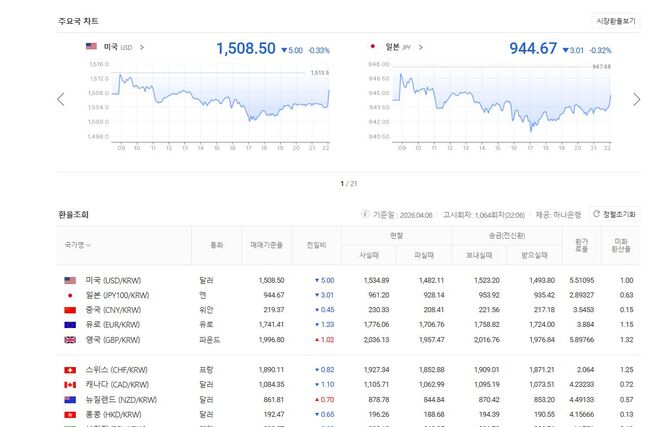Image resolution: width=650 pixels, height=427 pixels.
Task: Click the Canada flag in table
Action: click(x=70, y=384)
